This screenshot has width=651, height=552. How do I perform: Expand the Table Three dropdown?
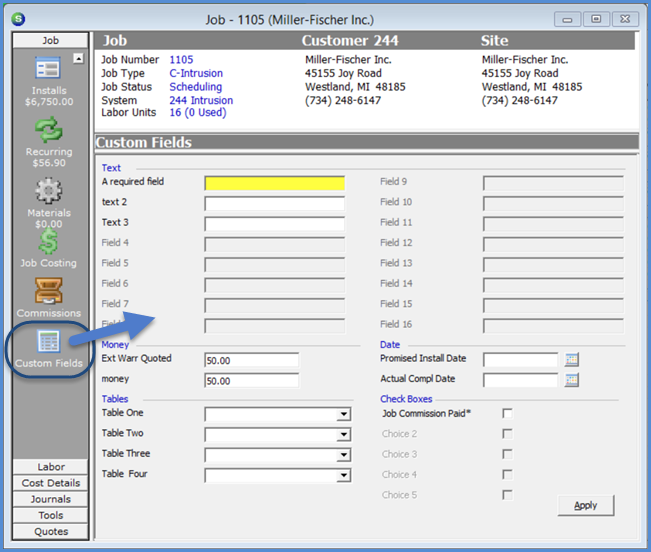pos(343,455)
